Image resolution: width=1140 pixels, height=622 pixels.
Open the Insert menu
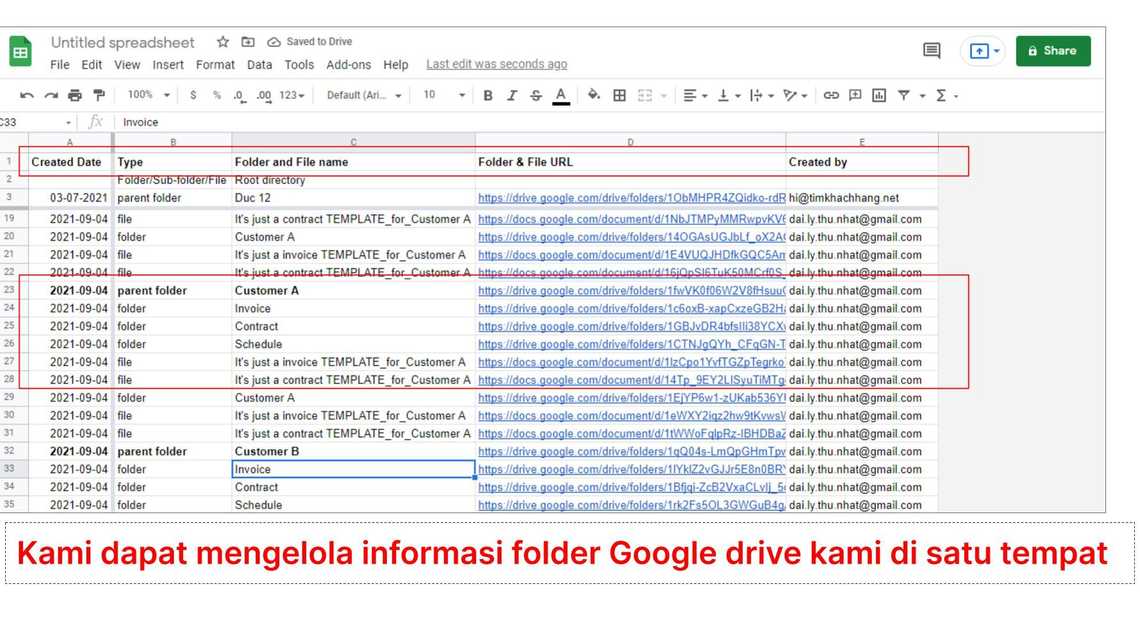click(168, 65)
